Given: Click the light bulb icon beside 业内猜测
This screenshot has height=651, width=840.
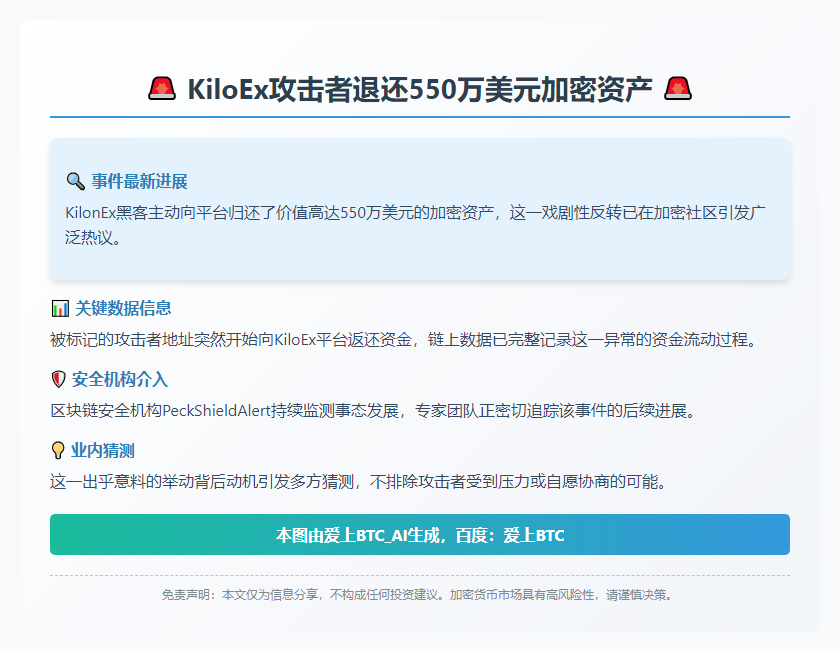Looking at the screenshot, I should tap(58, 451).
